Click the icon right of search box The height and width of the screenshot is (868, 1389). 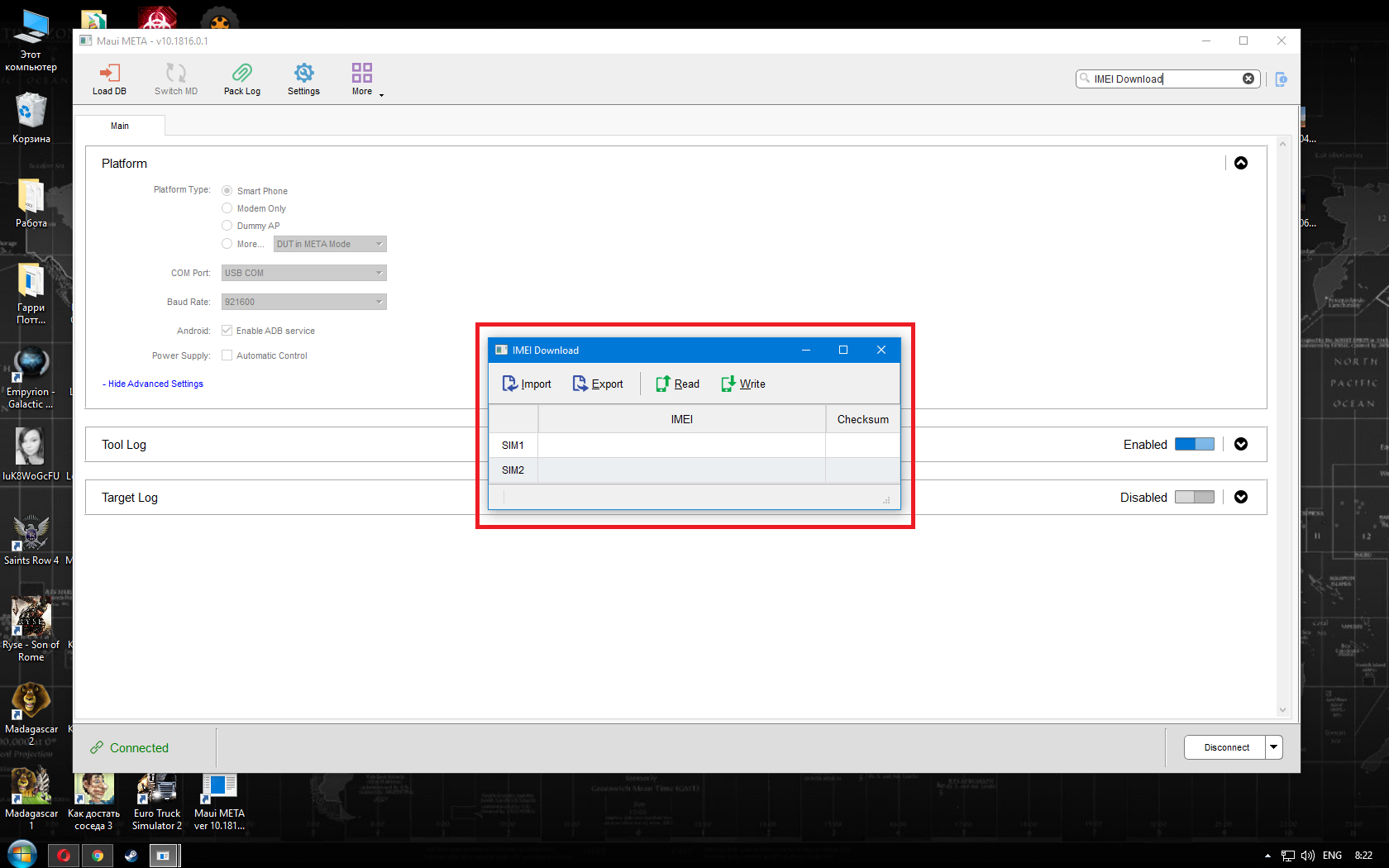point(1281,79)
